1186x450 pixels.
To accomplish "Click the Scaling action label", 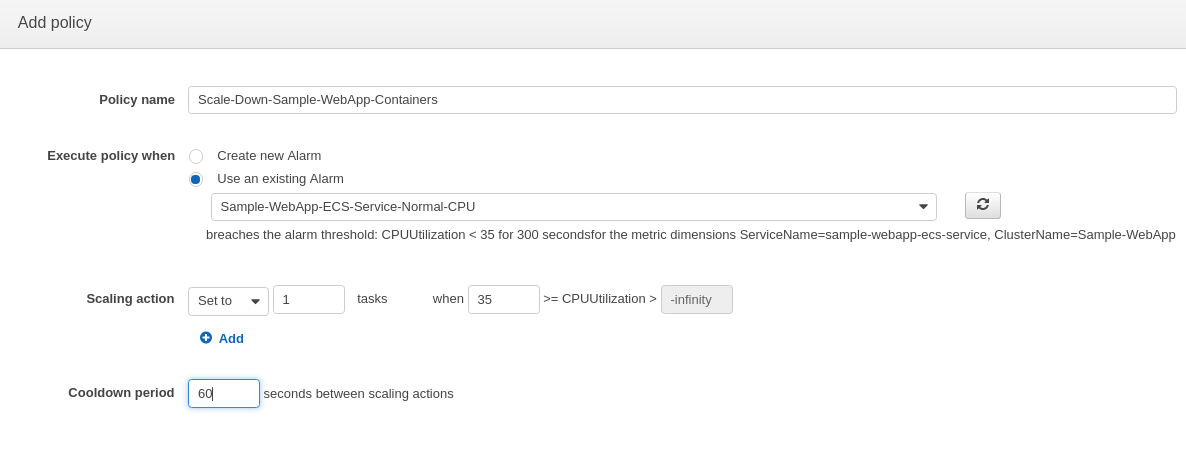I will coord(130,299).
